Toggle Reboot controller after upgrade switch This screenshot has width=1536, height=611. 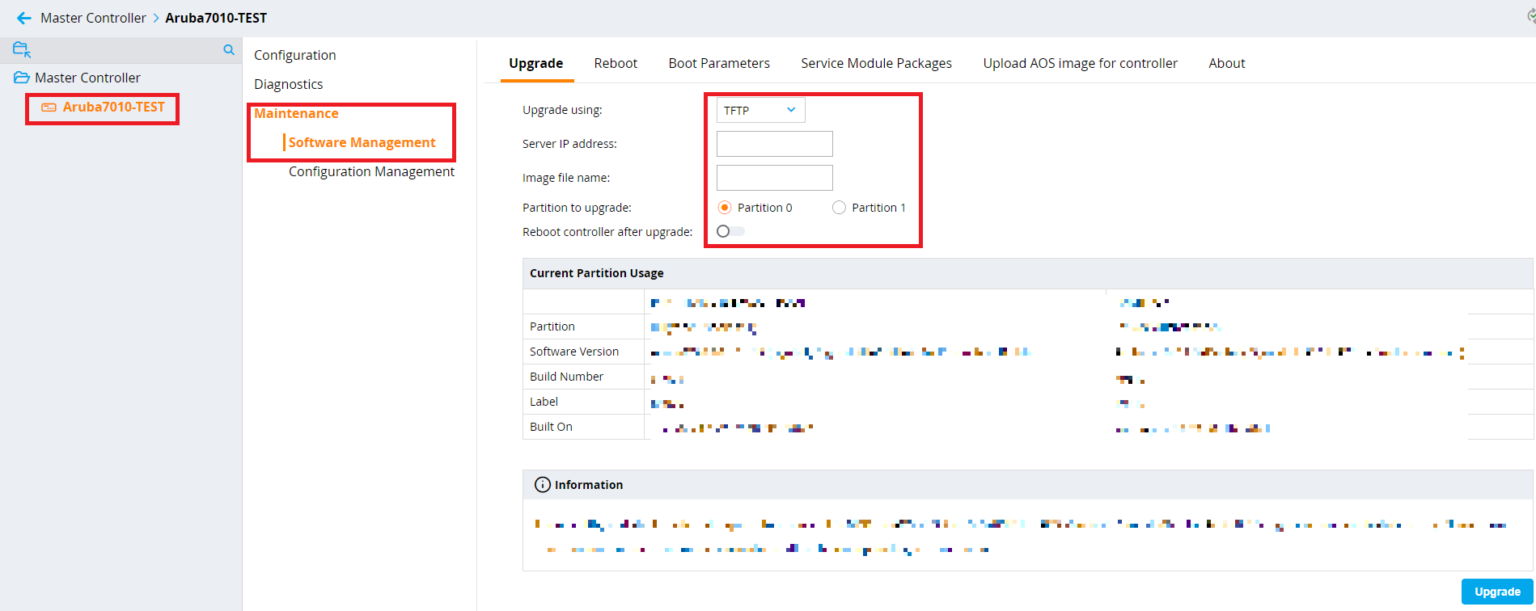[x=731, y=232]
